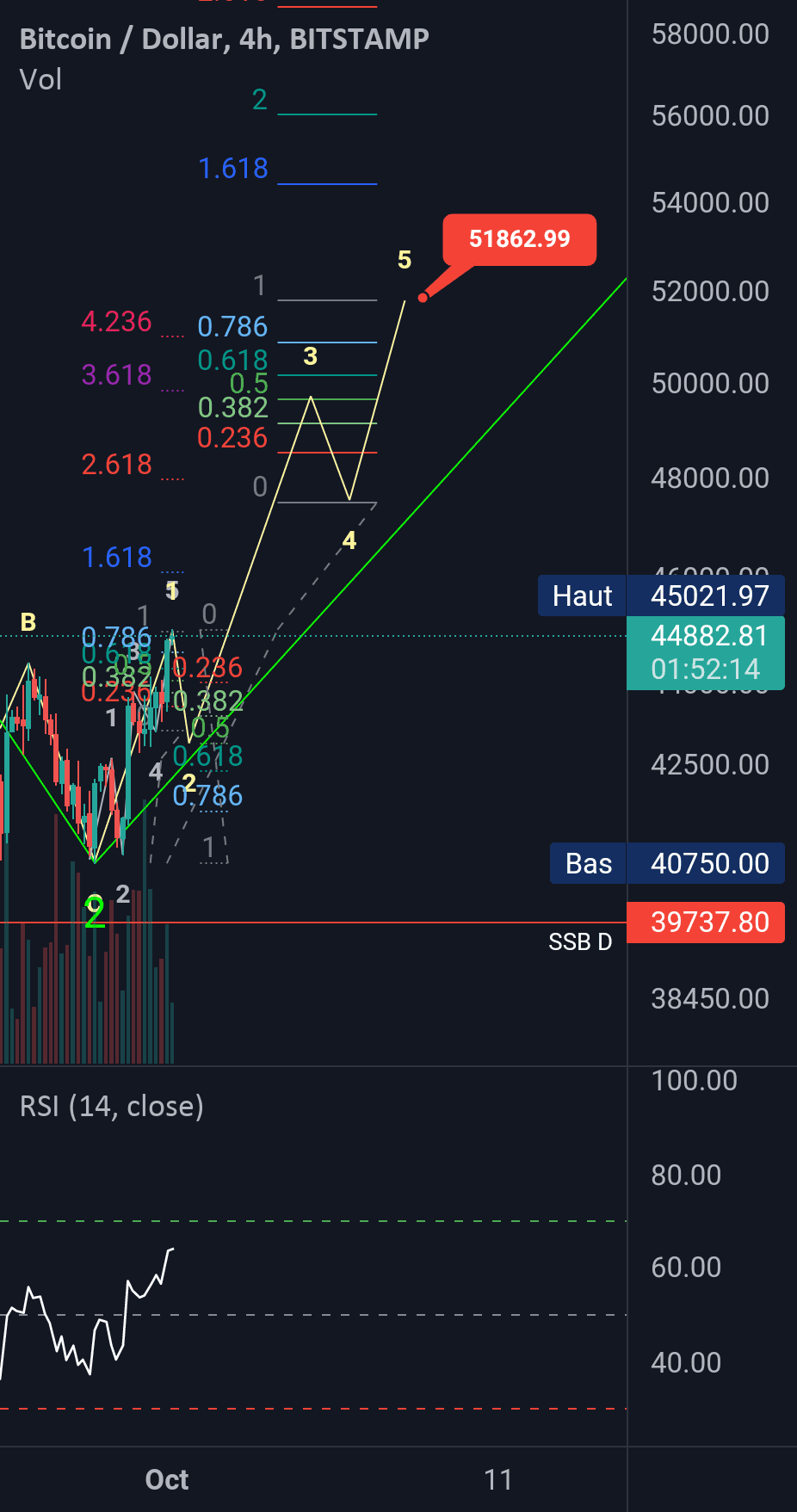This screenshot has height=1512, width=797.
Task: Click the red 0.236 retracement label near wave 3
Action: point(232,438)
